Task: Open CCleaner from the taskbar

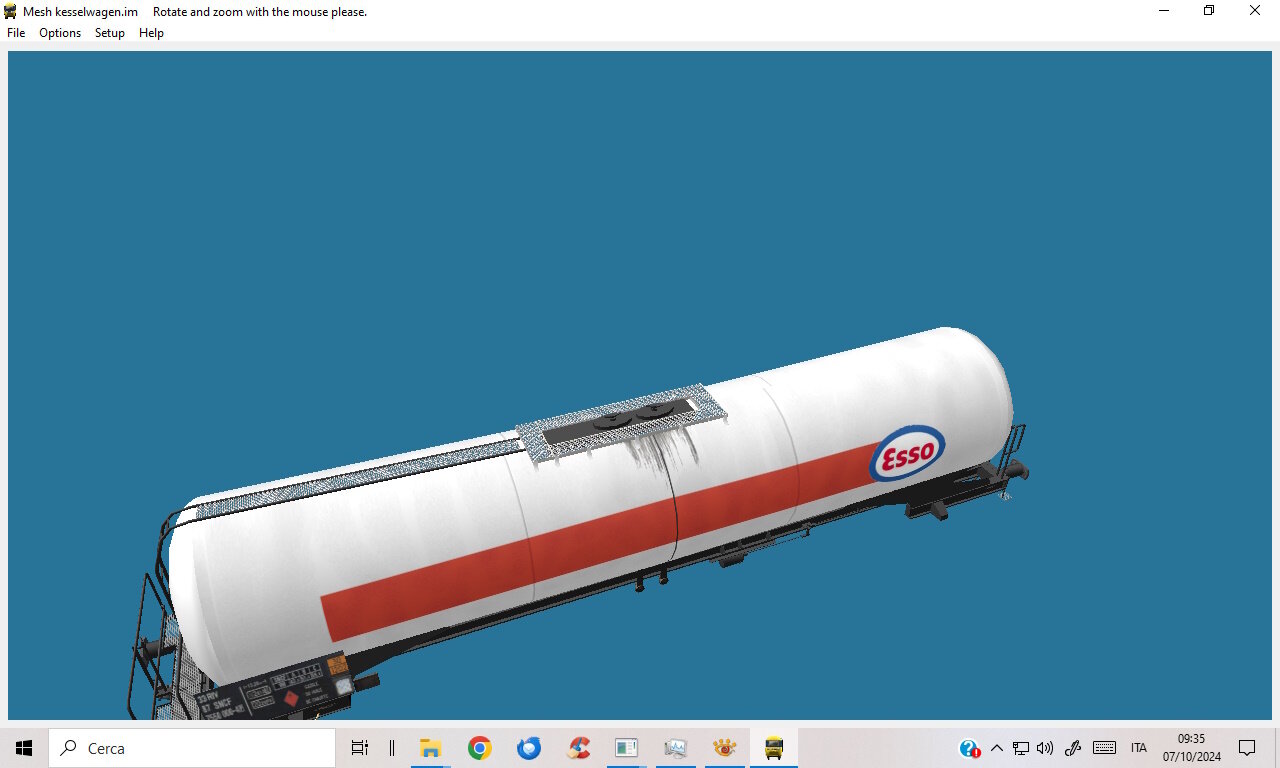Action: (x=578, y=748)
